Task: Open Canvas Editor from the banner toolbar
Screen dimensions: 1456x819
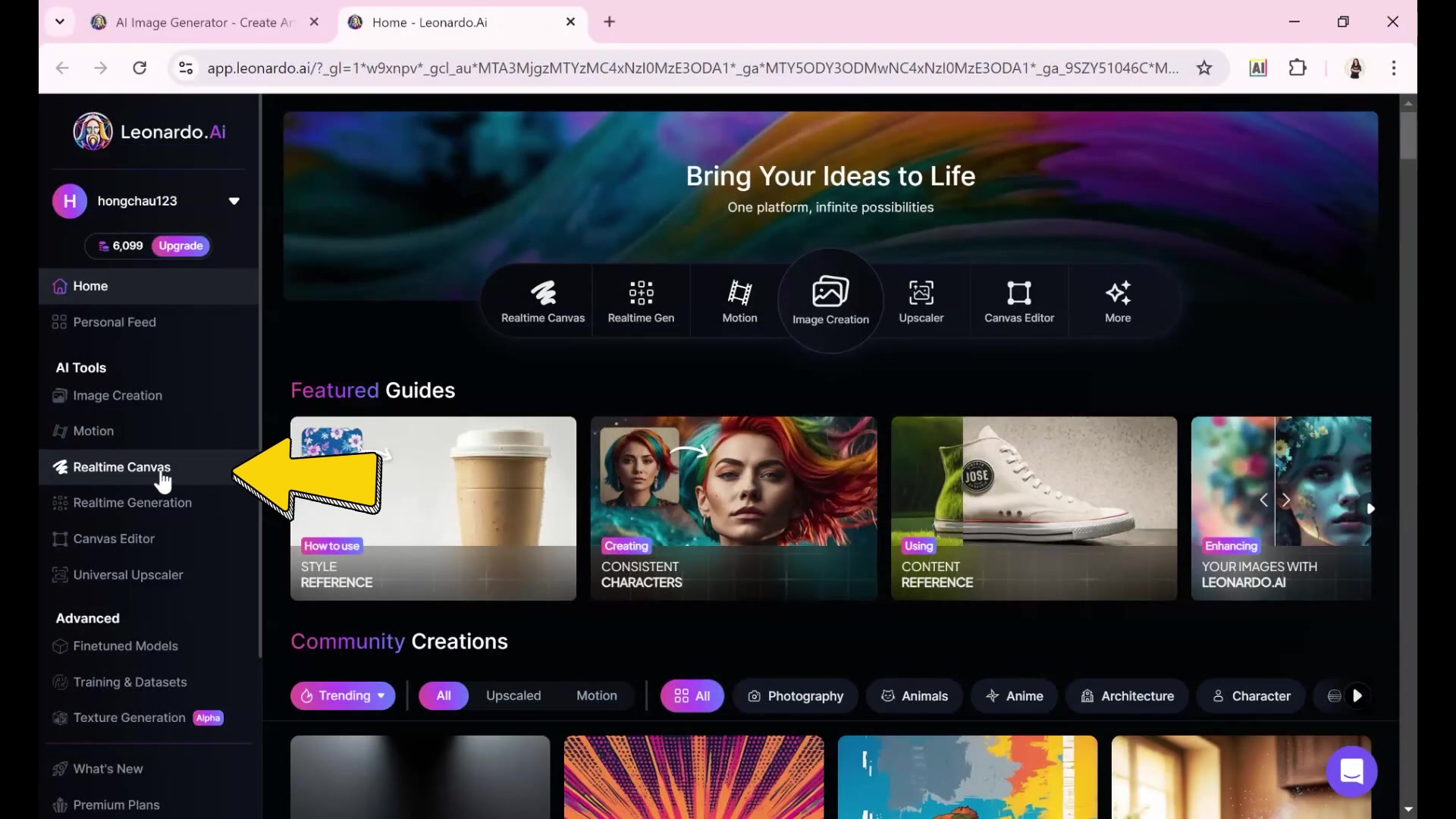Action: coord(1019,301)
